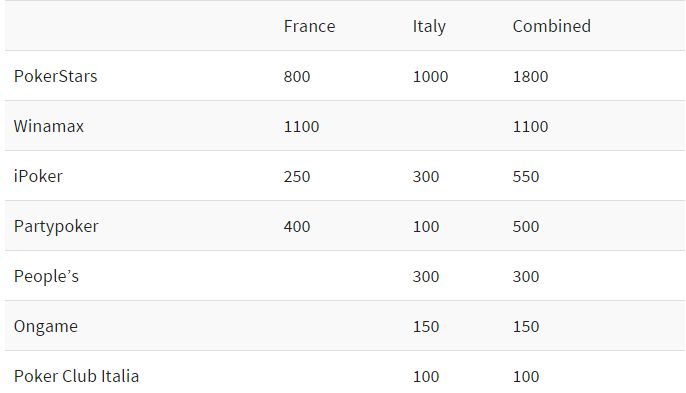Click the Combined column header
Image resolution: width=686 pixels, height=393 pixels.
(x=552, y=26)
